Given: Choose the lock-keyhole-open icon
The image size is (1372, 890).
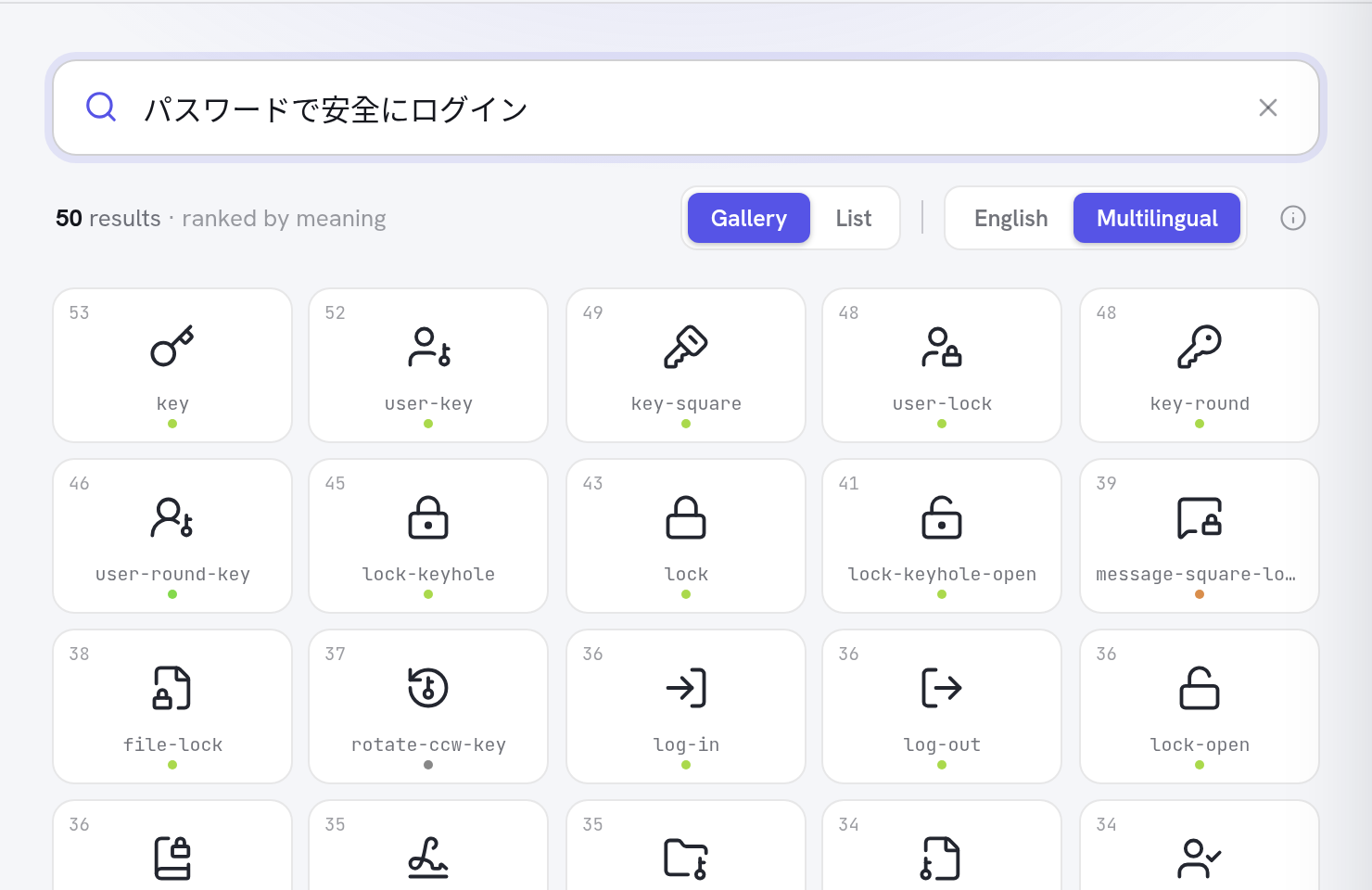Looking at the screenshot, I should click(942, 536).
